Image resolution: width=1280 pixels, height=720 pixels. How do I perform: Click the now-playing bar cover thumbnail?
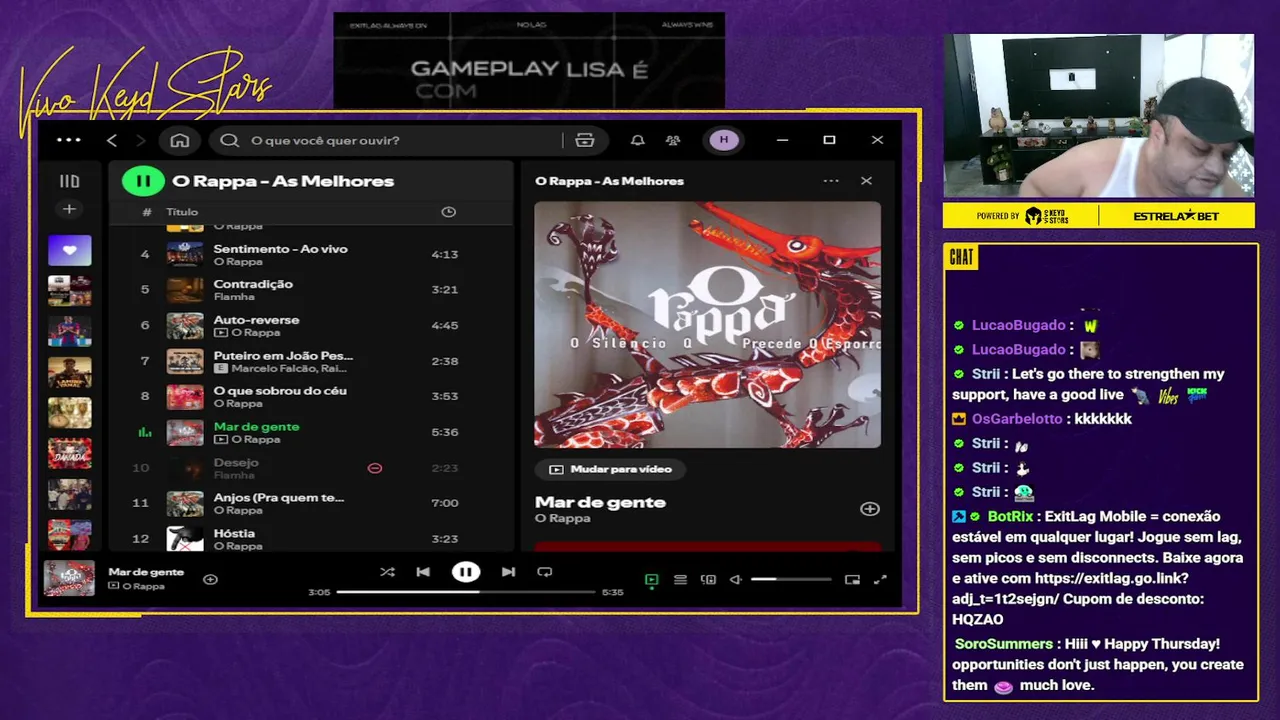pos(69,578)
